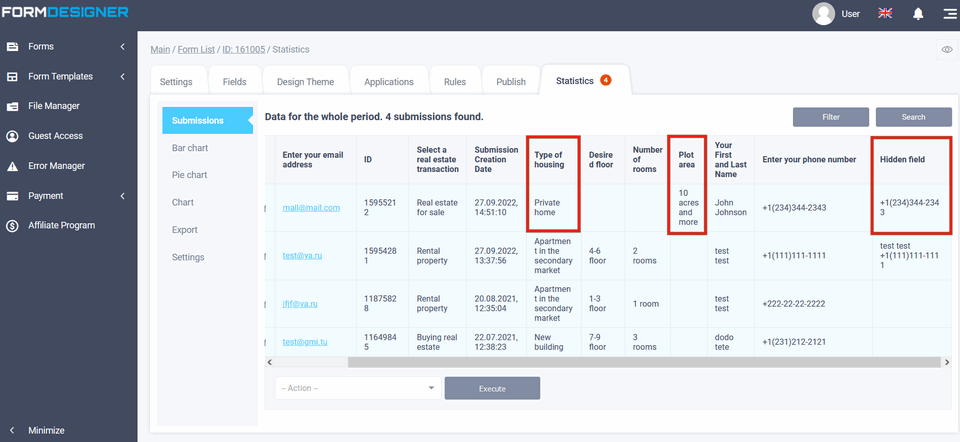The width and height of the screenshot is (960, 442).
Task: Open the Action dropdown
Action: pyautogui.click(x=357, y=388)
